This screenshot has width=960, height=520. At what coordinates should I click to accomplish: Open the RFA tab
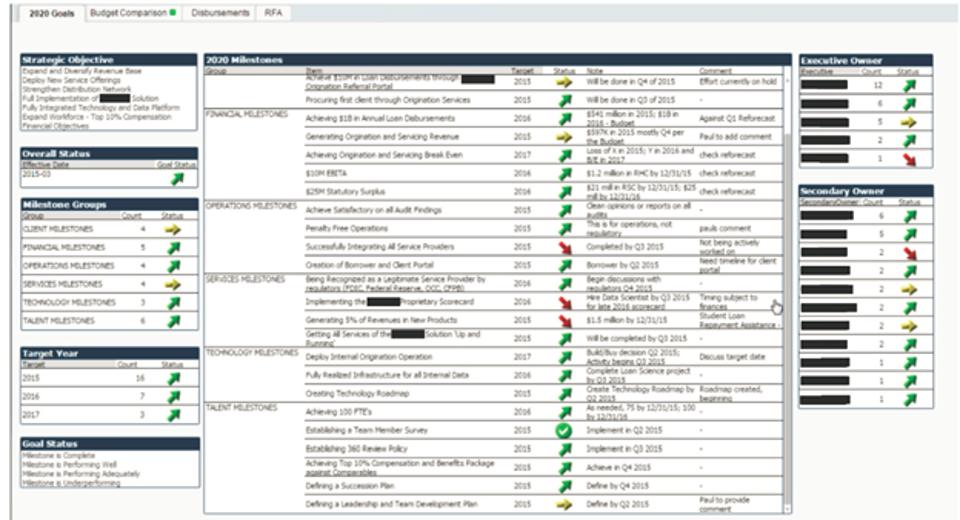click(272, 13)
